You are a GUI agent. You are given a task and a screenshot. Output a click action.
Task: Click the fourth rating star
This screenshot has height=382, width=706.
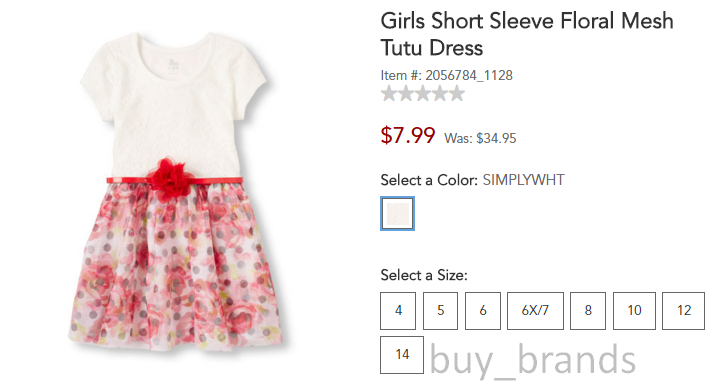click(x=440, y=94)
